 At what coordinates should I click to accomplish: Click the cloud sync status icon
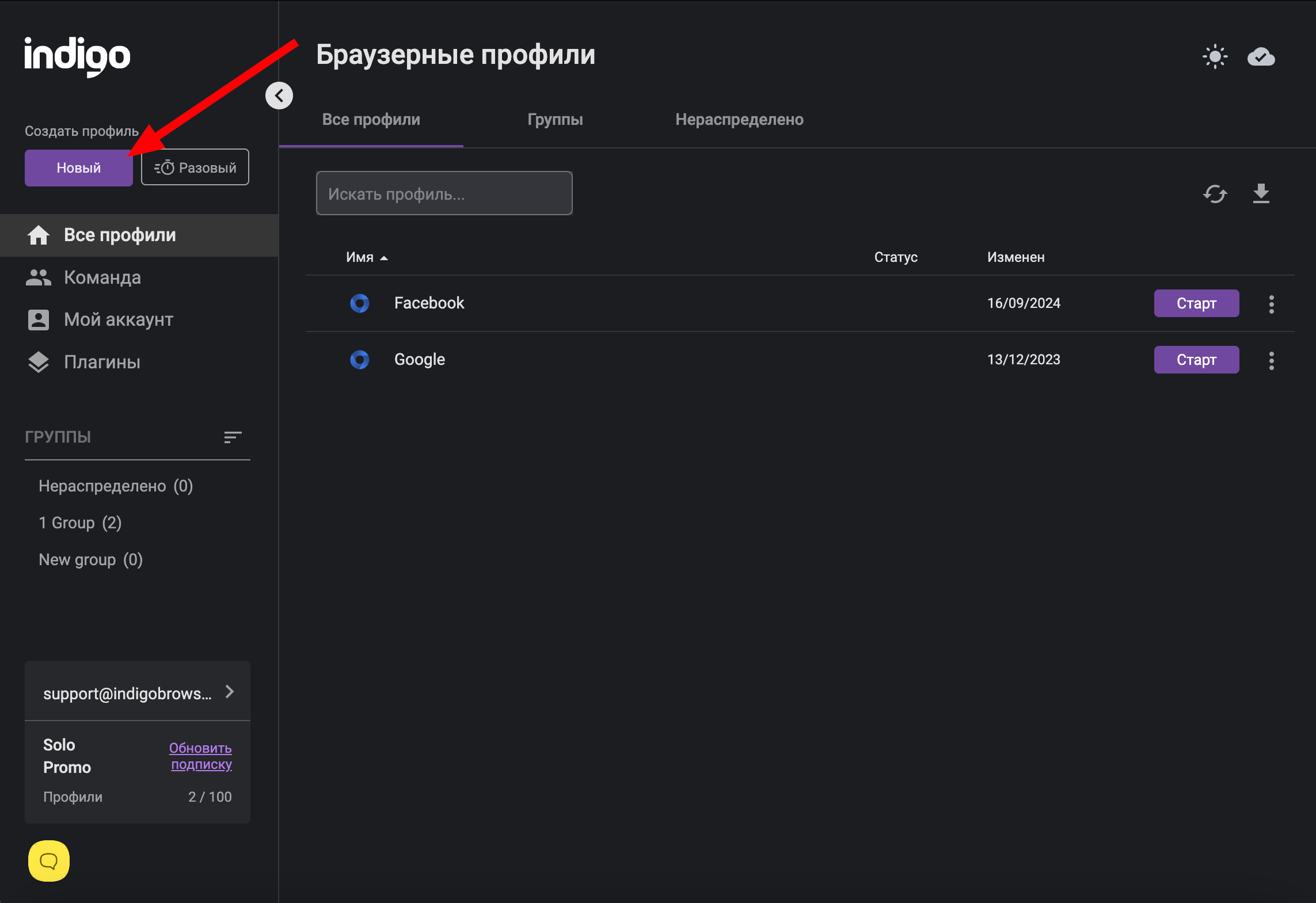tap(1261, 56)
